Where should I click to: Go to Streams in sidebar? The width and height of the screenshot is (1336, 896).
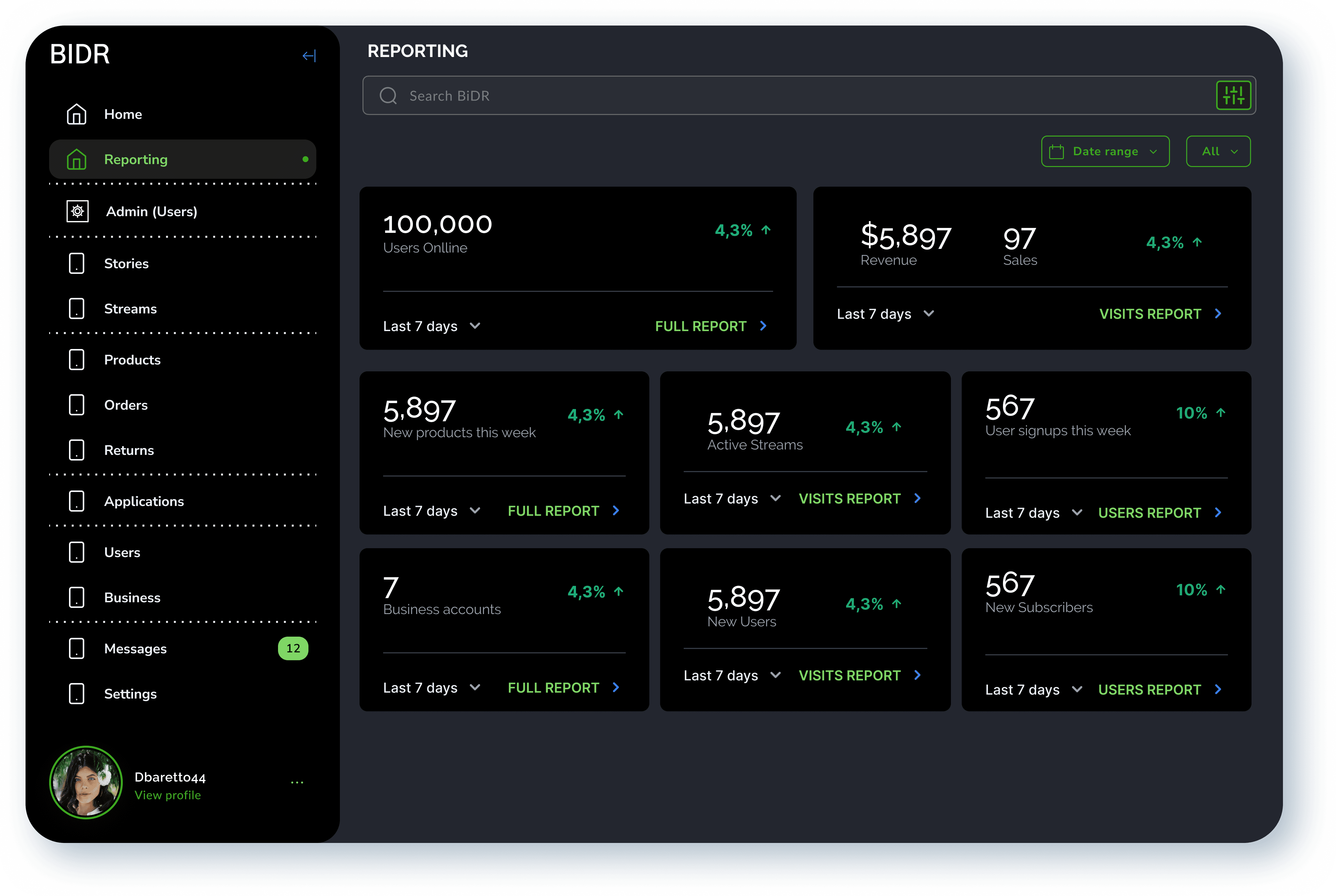[130, 308]
